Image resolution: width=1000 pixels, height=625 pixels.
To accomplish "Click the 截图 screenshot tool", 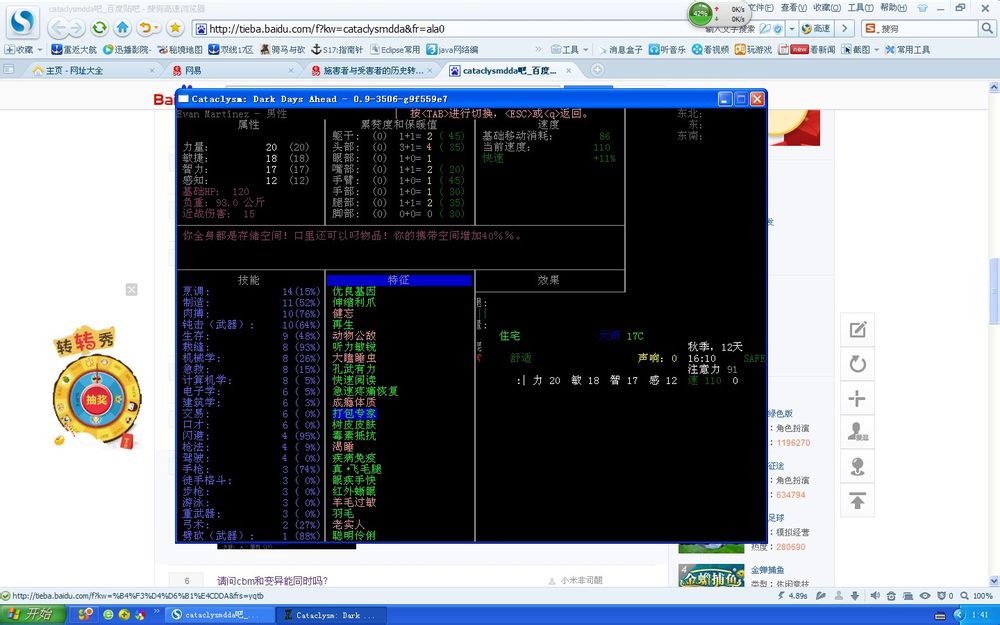I will tap(856, 49).
